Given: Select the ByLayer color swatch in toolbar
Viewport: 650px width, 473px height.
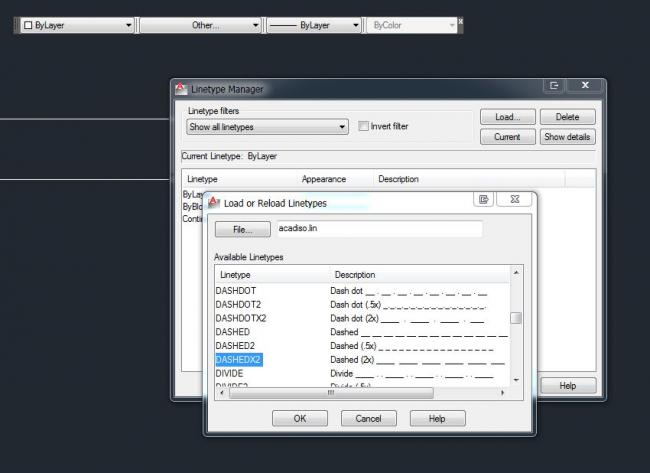Looking at the screenshot, I should (28, 25).
